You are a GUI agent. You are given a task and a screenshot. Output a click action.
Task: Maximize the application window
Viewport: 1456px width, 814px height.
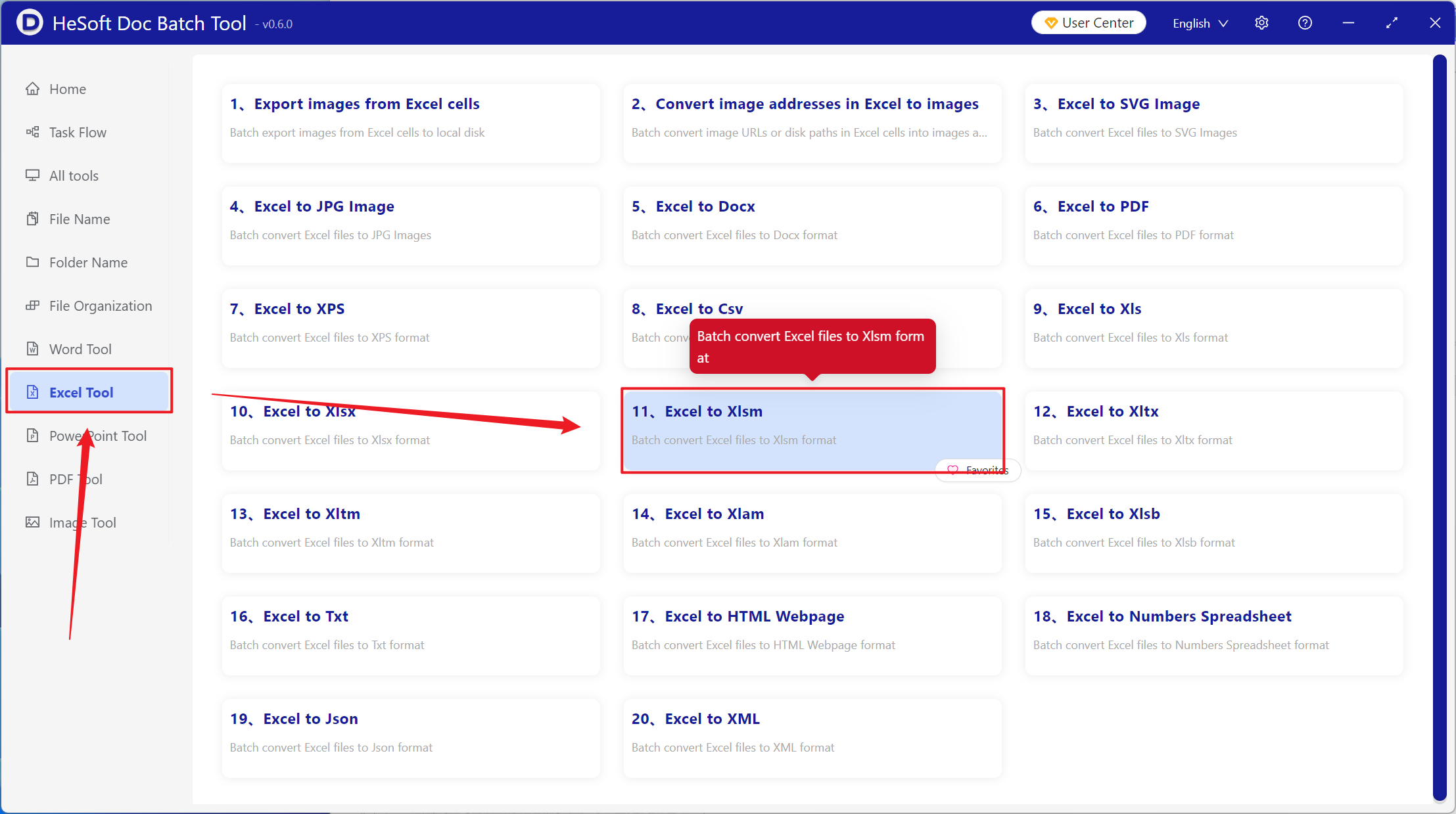1392,23
